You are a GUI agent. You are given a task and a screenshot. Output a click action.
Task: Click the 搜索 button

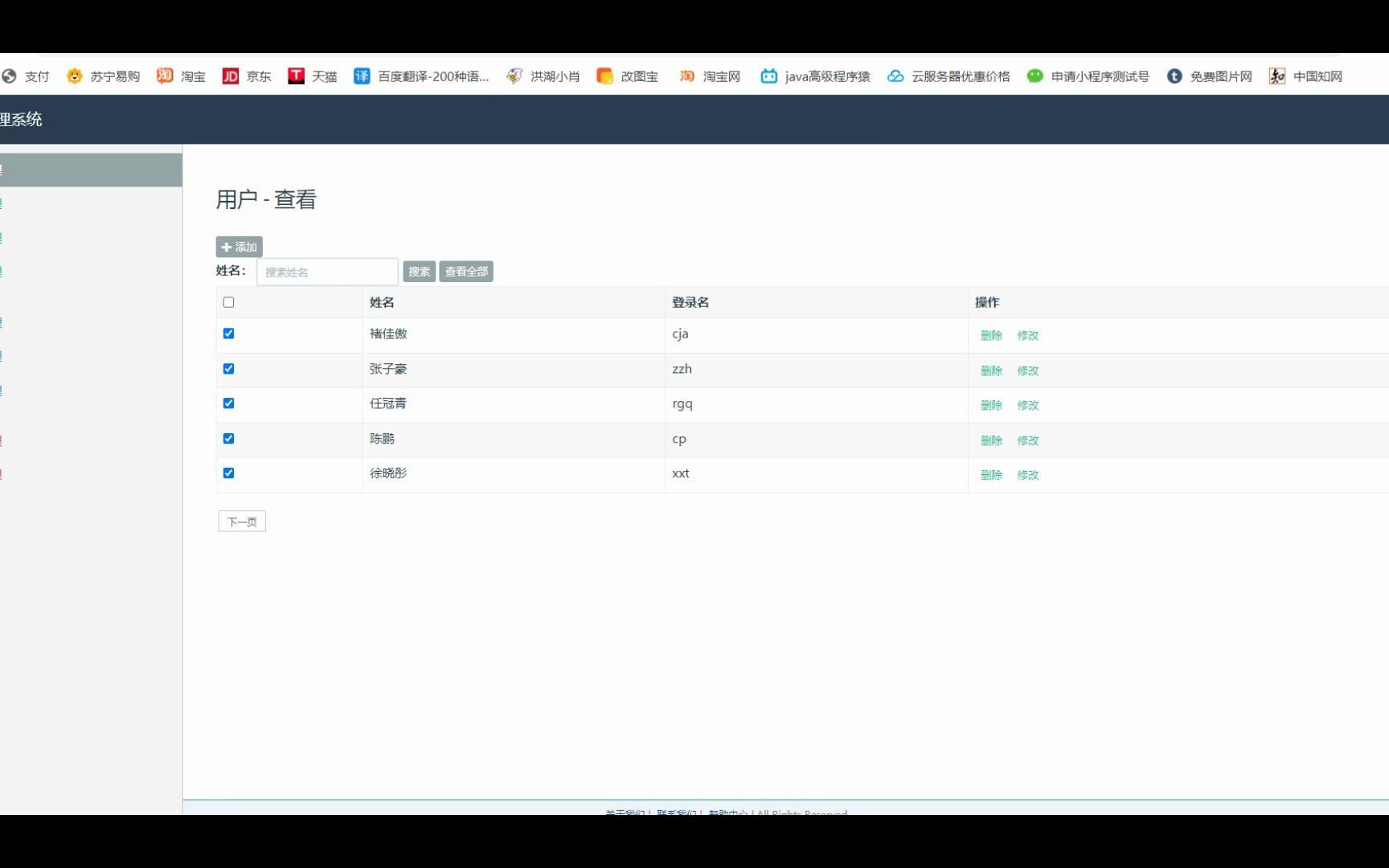coord(418,271)
